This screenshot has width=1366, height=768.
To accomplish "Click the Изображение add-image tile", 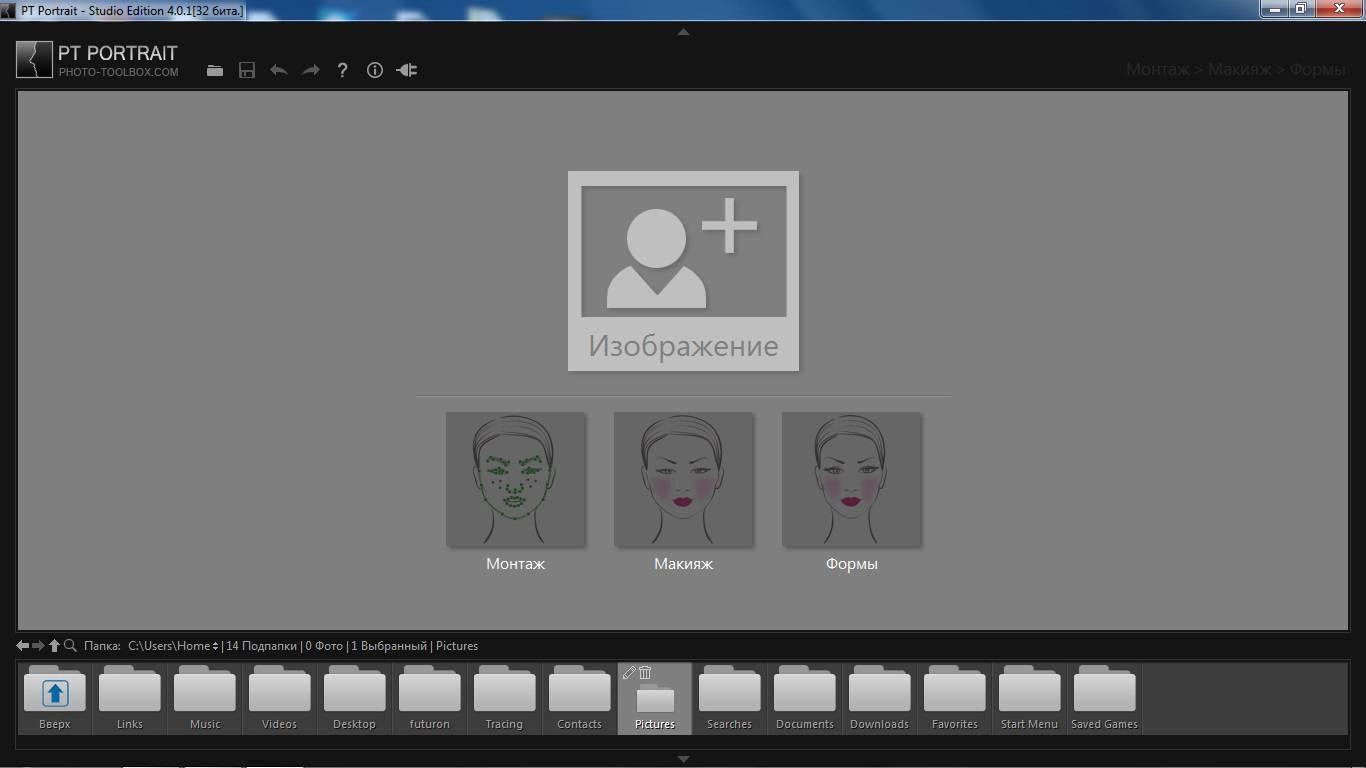I will pos(683,271).
